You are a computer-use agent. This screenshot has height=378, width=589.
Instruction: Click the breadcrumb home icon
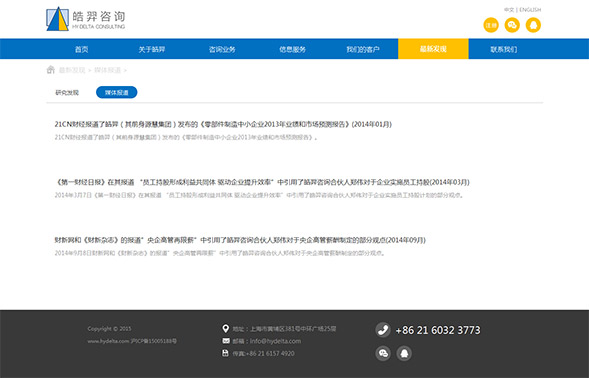51,70
